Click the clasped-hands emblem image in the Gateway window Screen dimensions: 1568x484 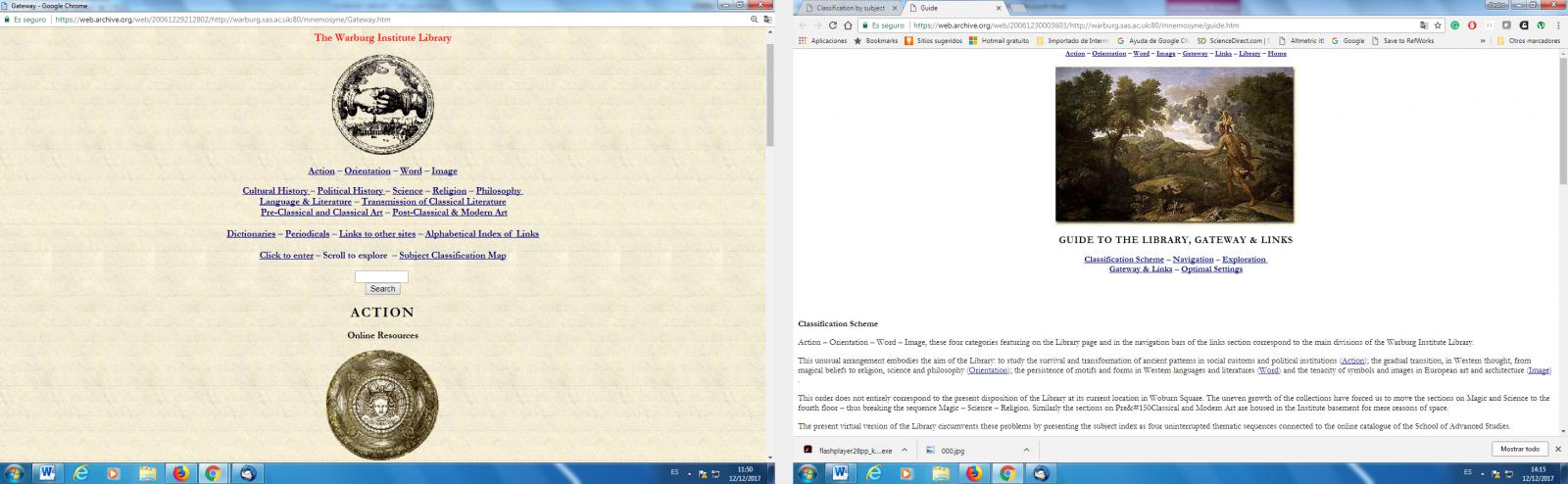(382, 104)
